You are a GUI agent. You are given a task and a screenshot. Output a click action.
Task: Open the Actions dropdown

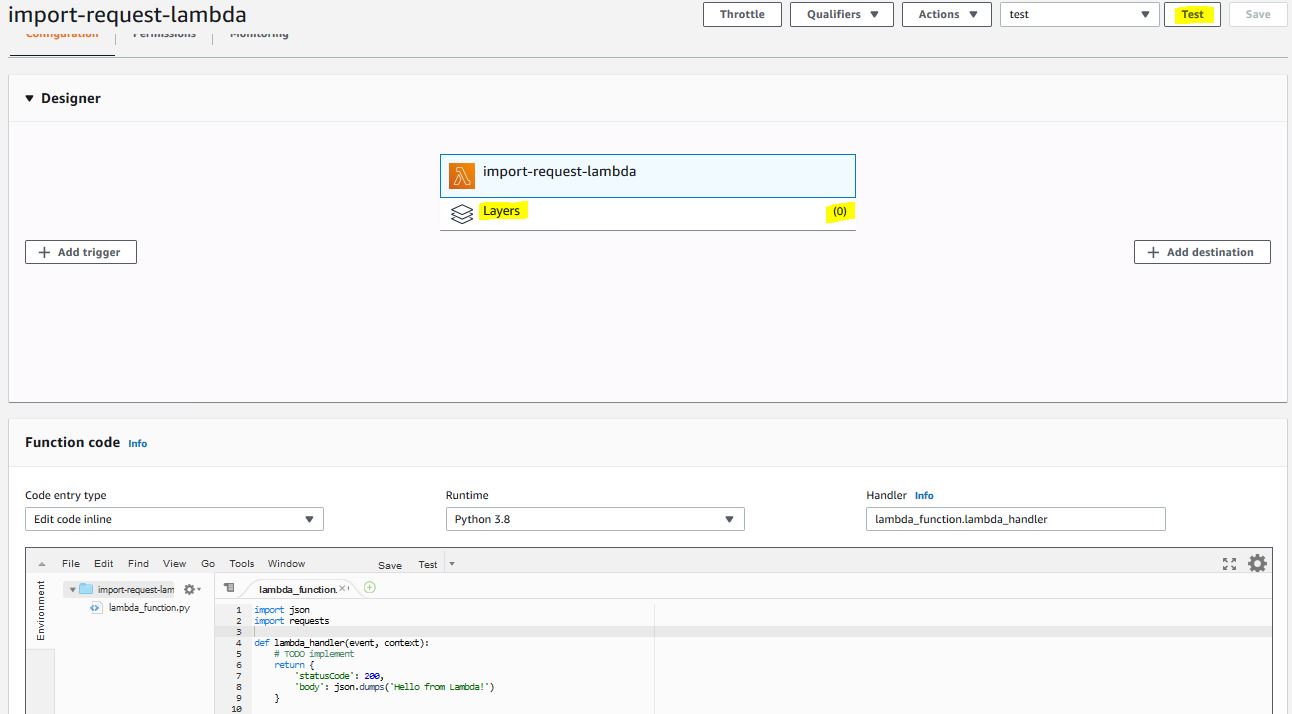pyautogui.click(x=946, y=15)
